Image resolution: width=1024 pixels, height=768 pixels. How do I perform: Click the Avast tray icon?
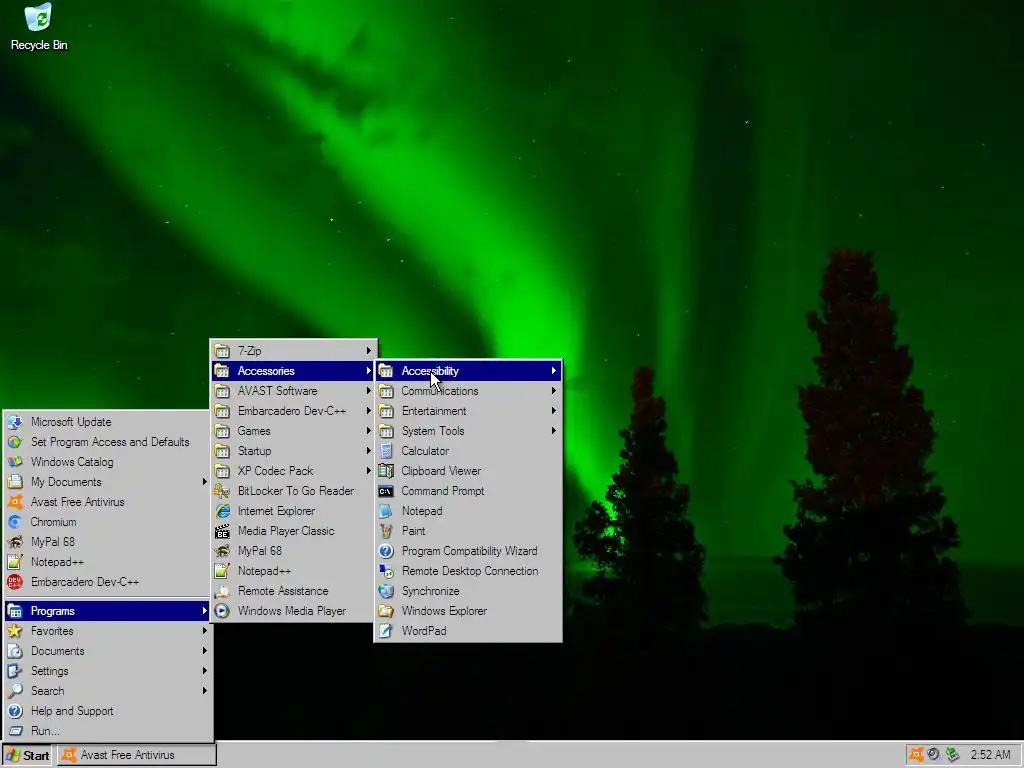(916, 754)
